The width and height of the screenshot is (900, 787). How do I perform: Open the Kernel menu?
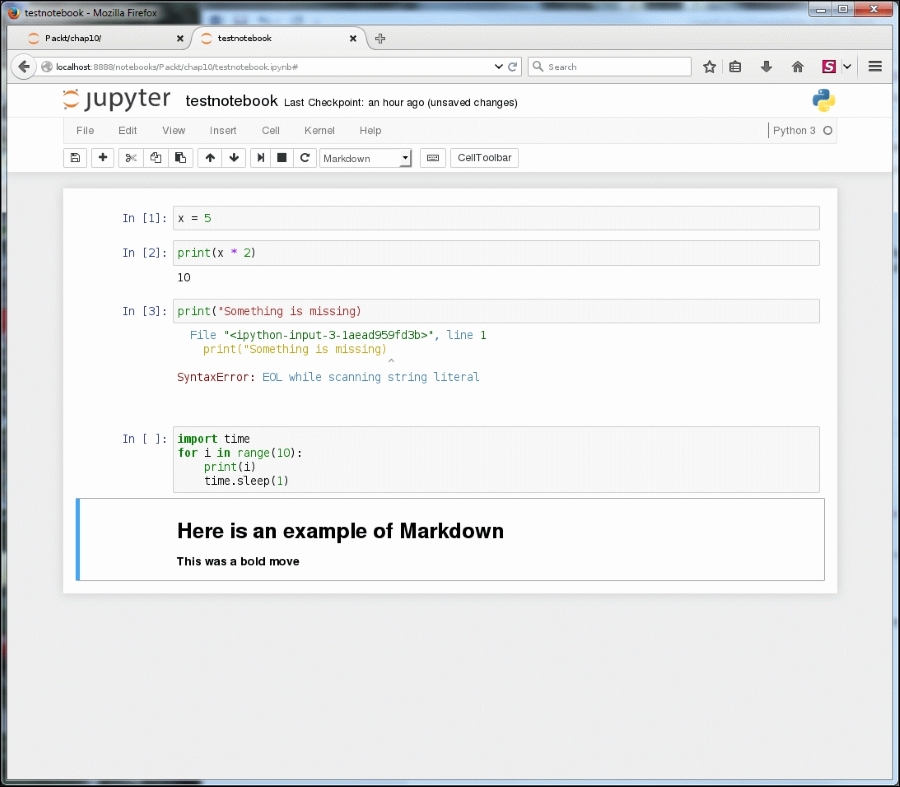pos(319,130)
